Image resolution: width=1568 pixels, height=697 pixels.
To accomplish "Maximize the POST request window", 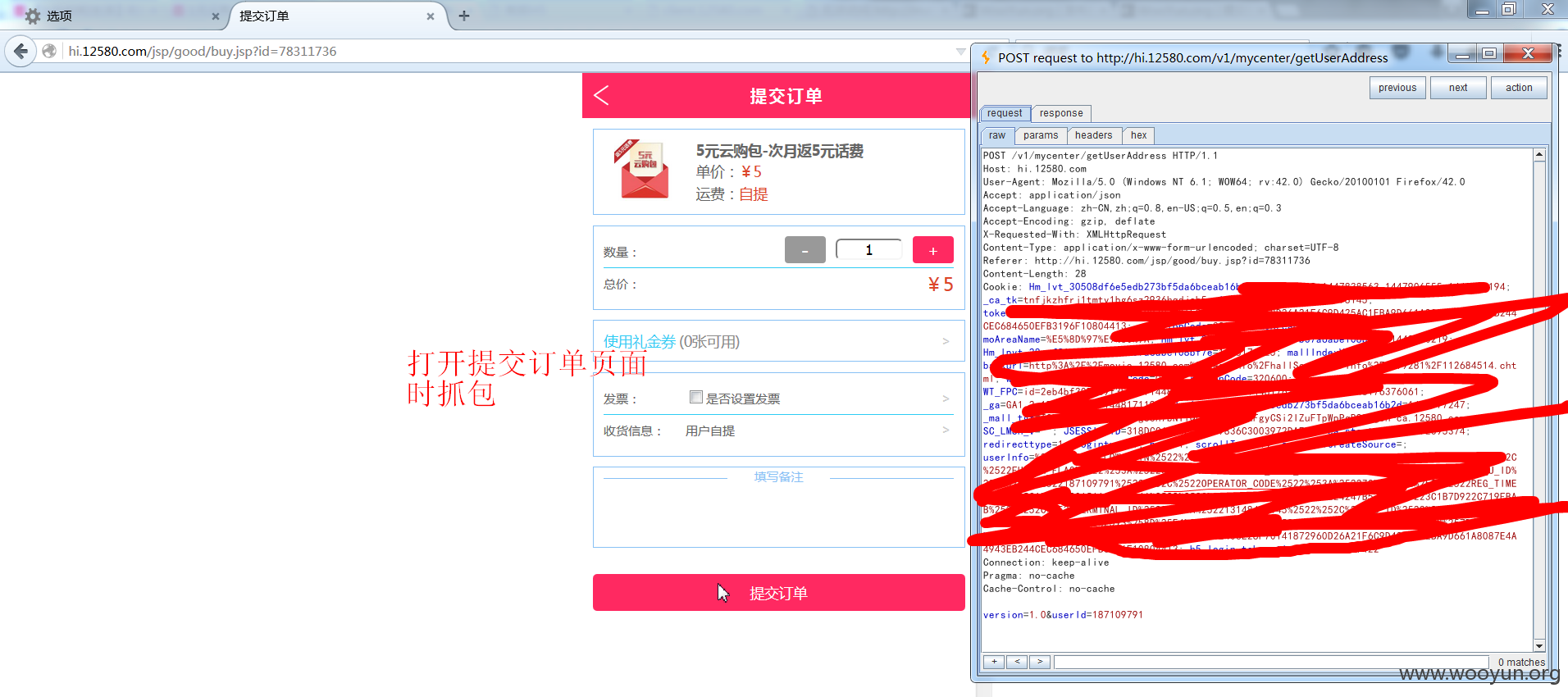I will [1489, 54].
